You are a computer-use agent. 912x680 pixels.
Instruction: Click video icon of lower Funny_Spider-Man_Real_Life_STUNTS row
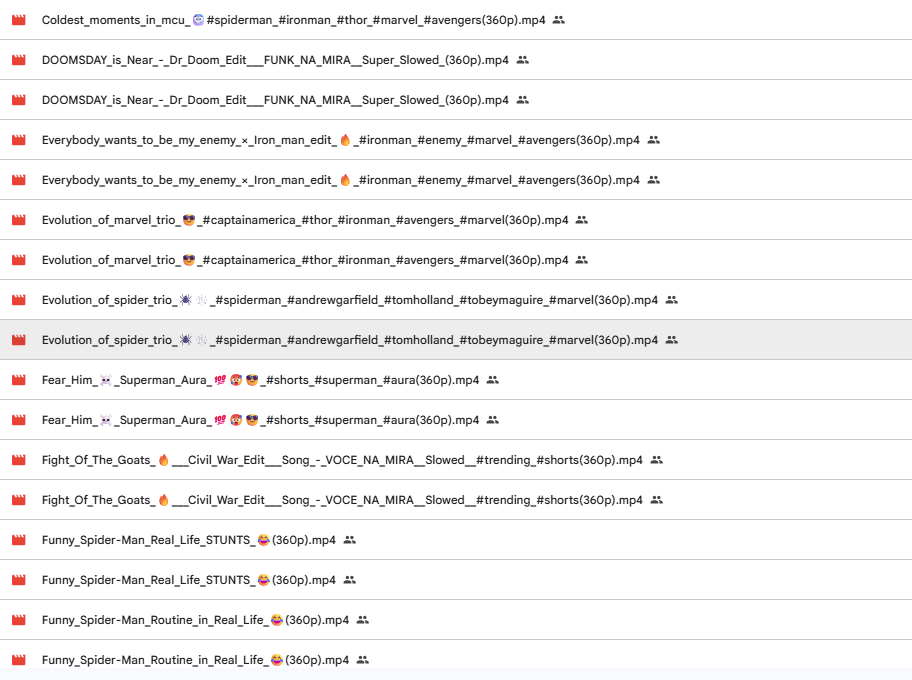[19, 581]
